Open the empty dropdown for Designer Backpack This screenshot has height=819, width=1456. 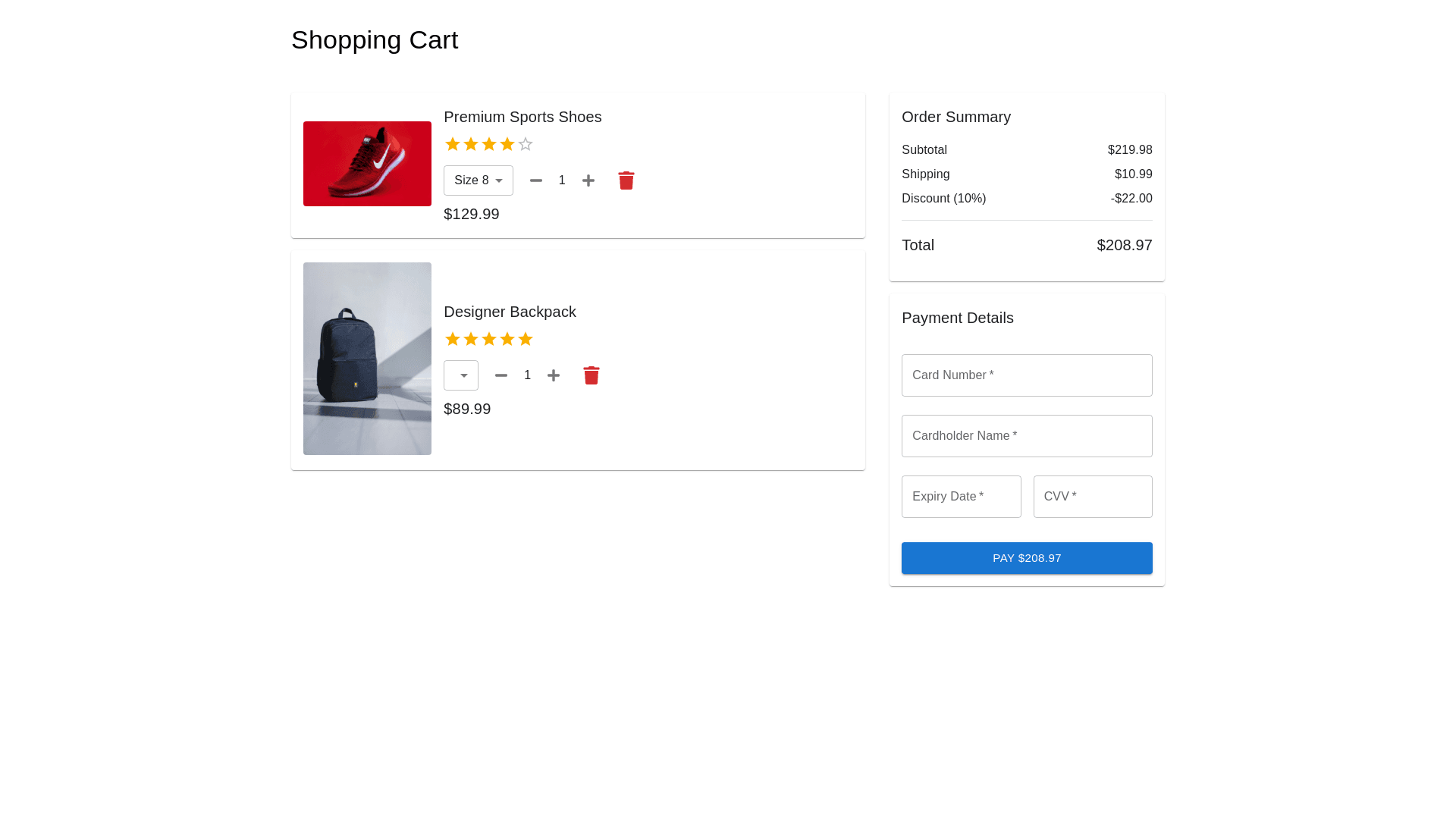(x=461, y=375)
